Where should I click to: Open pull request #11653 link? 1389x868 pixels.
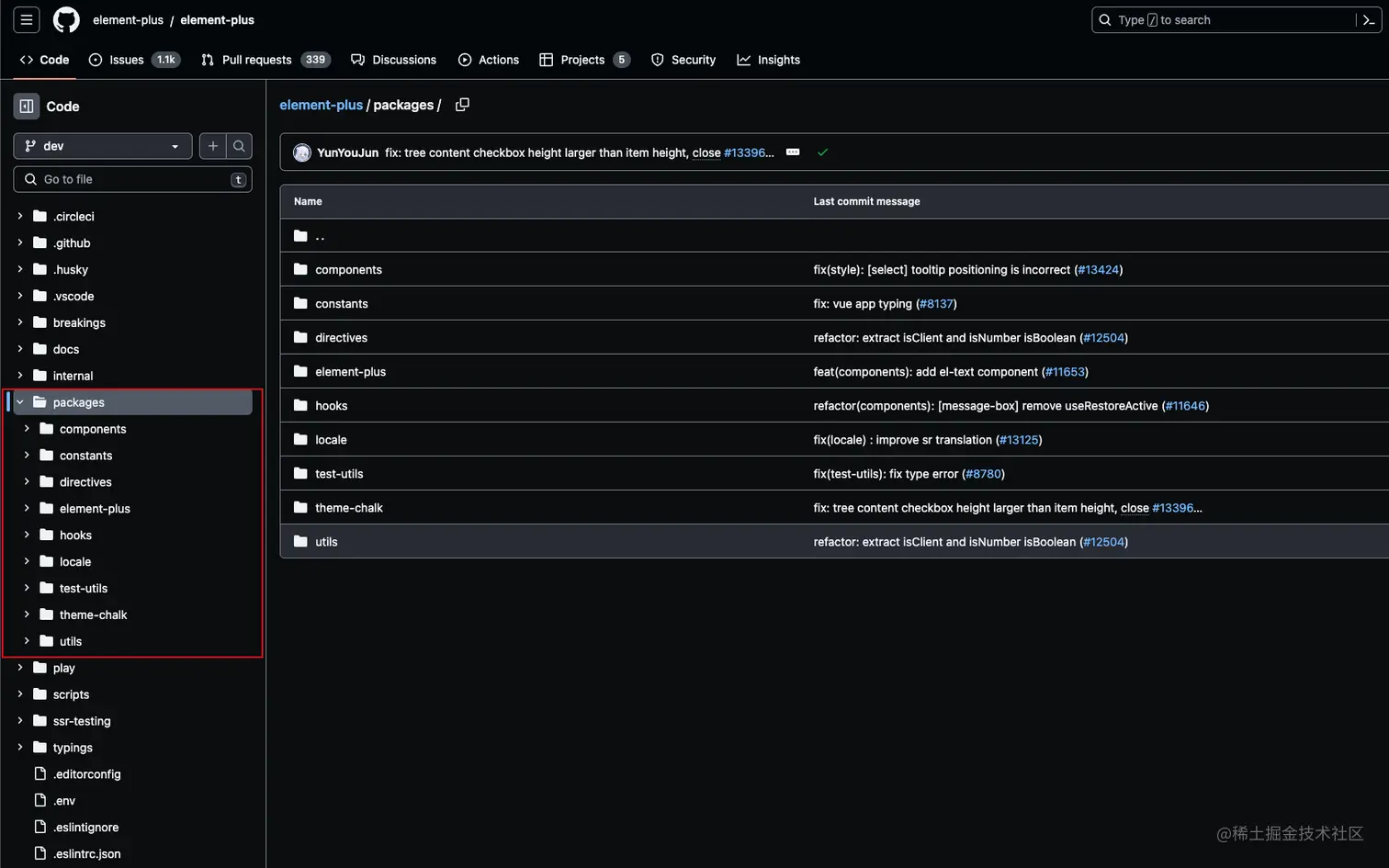tap(1066, 371)
